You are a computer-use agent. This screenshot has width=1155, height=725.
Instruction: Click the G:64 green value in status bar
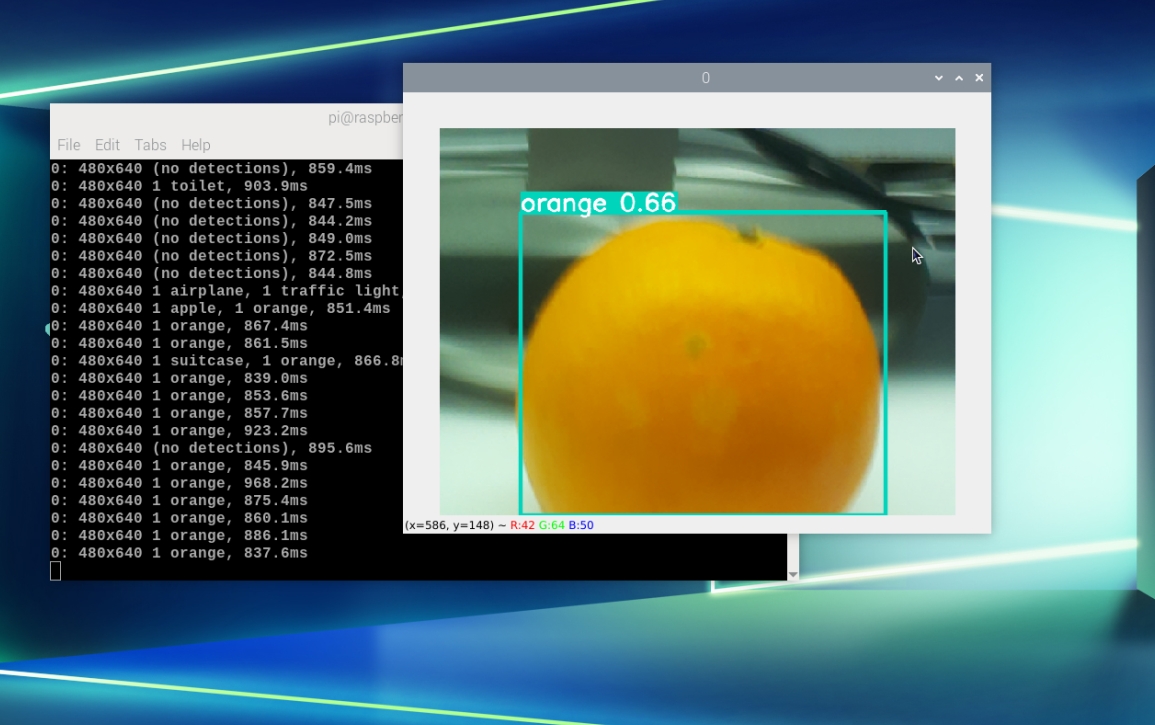(552, 525)
